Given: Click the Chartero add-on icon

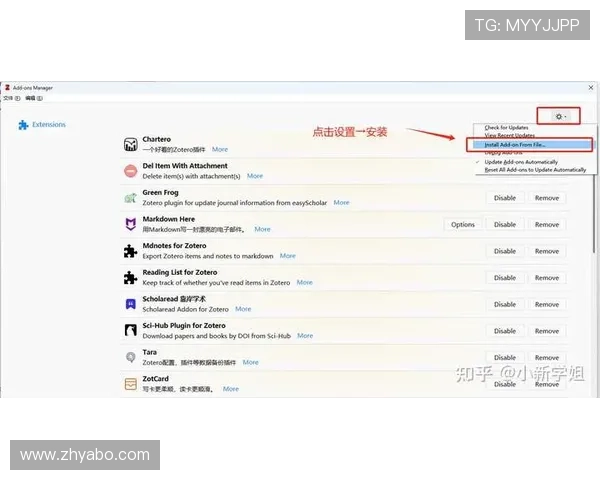Looking at the screenshot, I should (130, 144).
